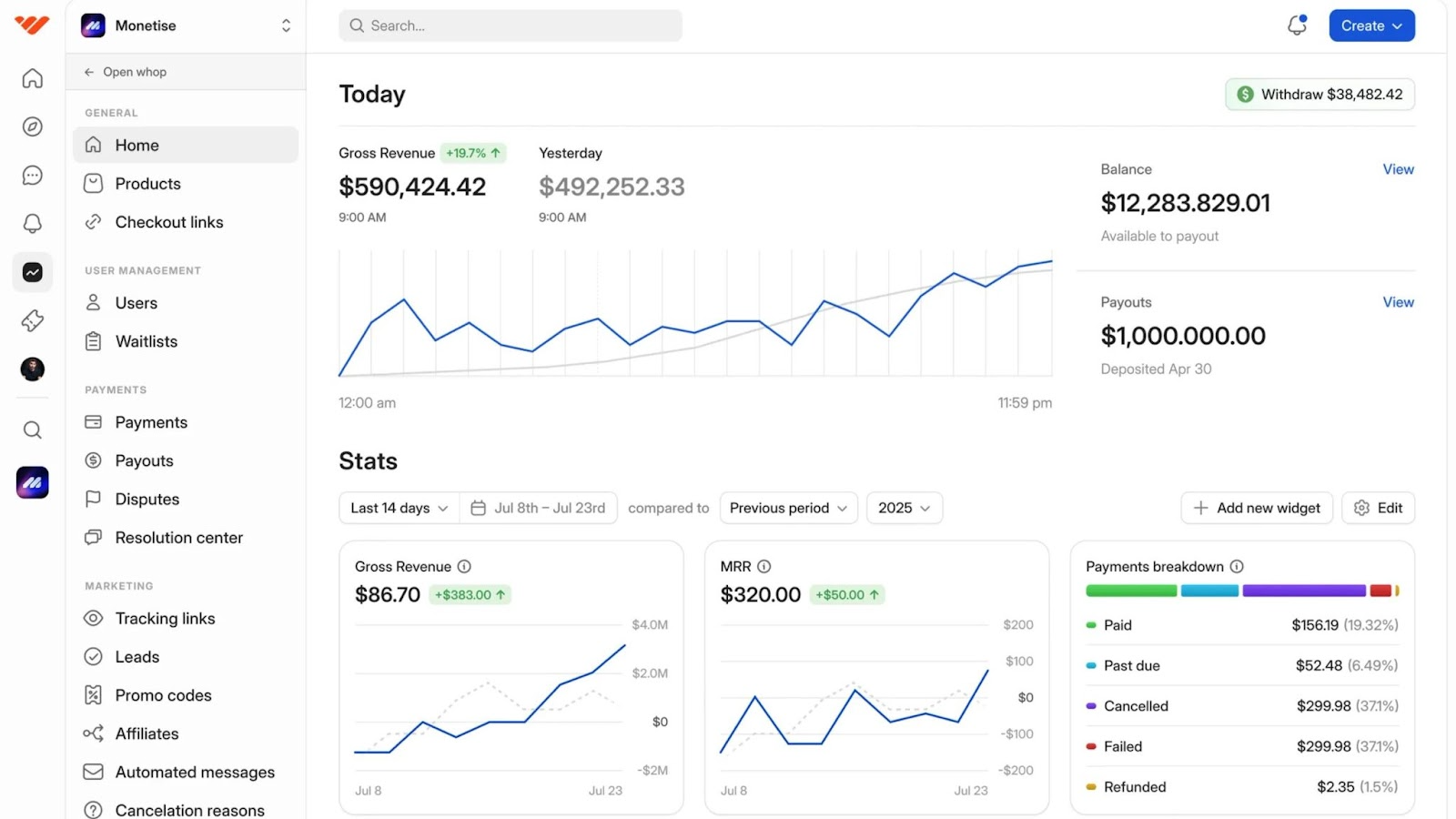The width and height of the screenshot is (1456, 819).
Task: Click the purple Cancelled breakdown bar segment
Action: tap(1303, 591)
